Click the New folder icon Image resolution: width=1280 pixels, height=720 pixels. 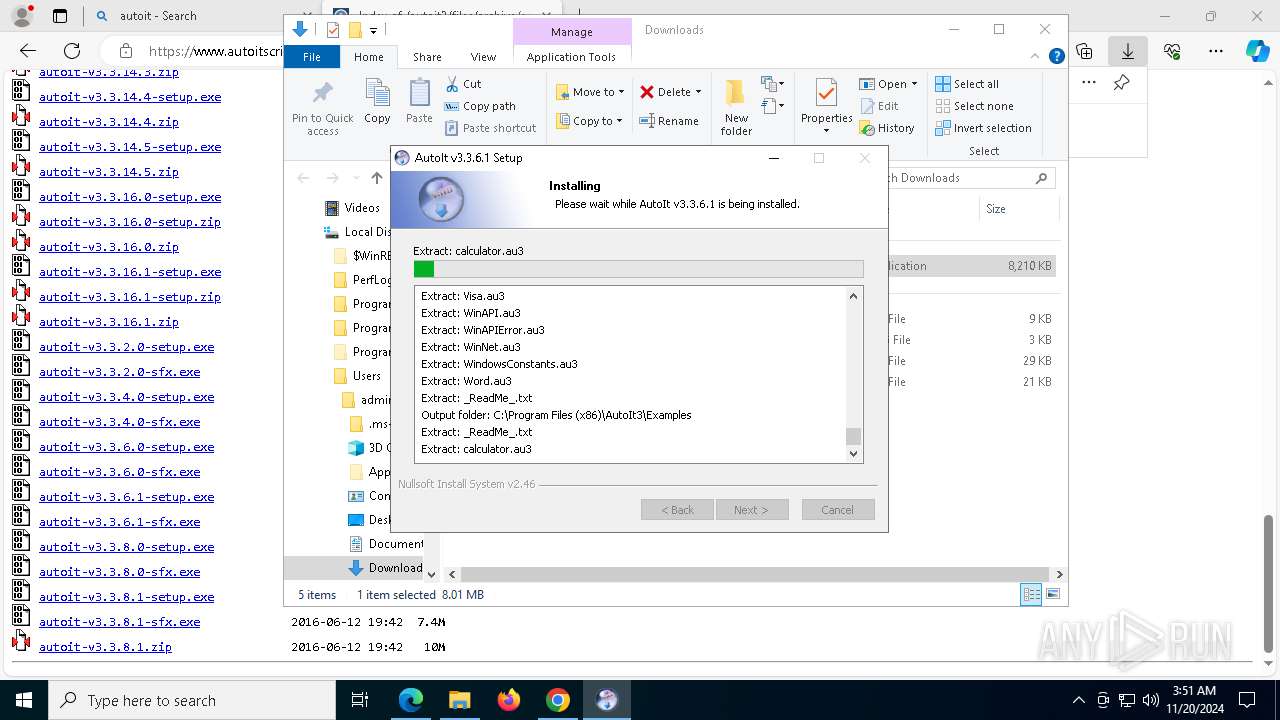click(x=736, y=94)
